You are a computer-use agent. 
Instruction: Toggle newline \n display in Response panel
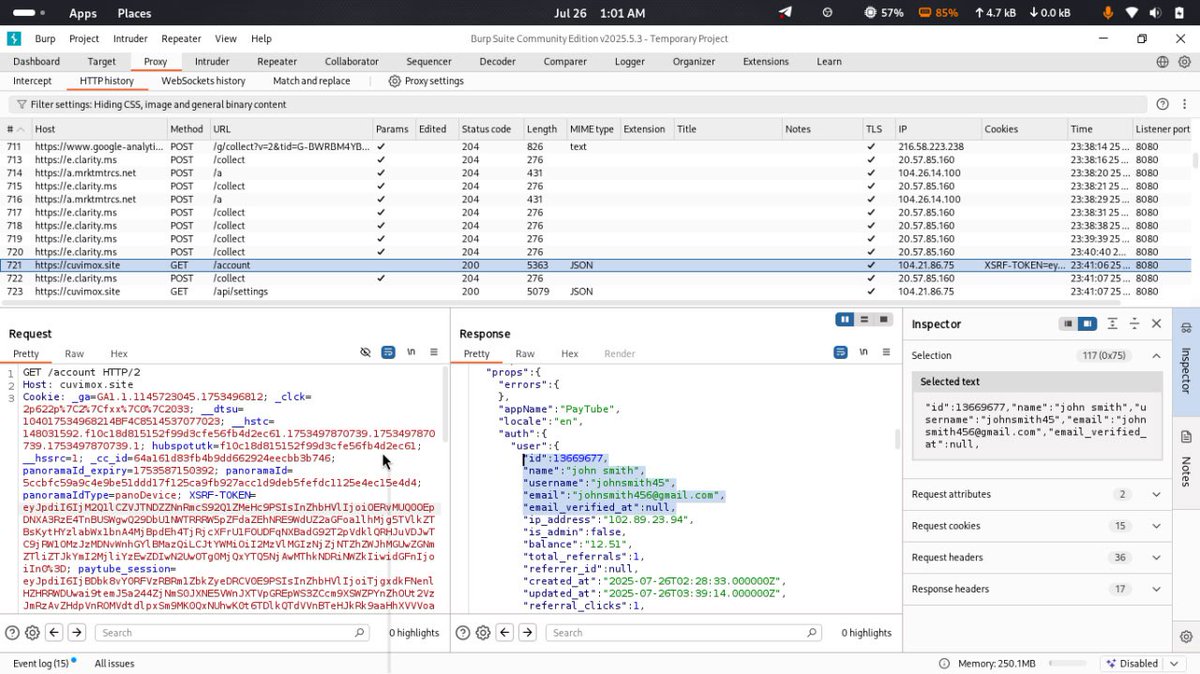pos(861,353)
